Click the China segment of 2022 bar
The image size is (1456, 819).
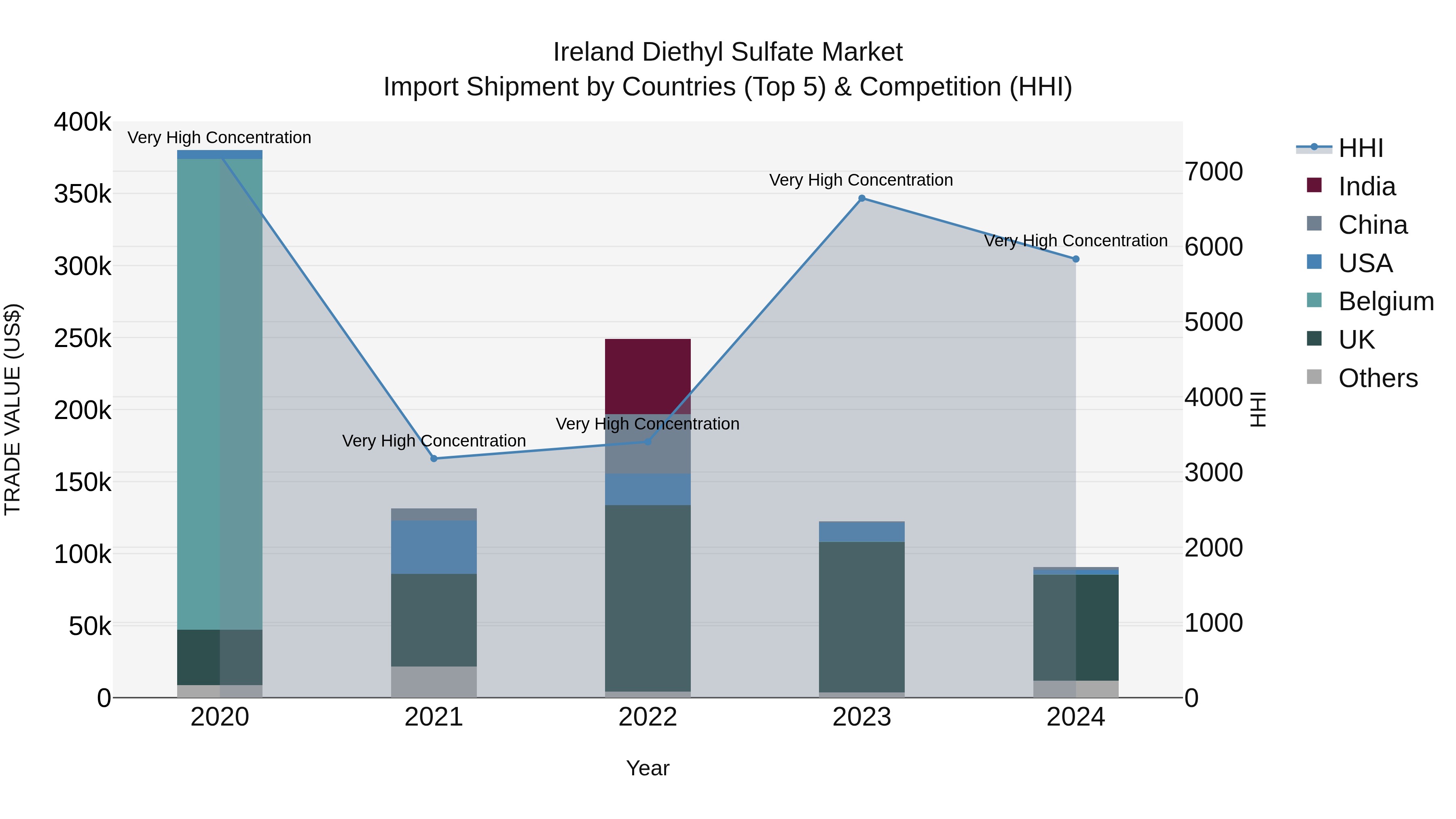click(648, 444)
